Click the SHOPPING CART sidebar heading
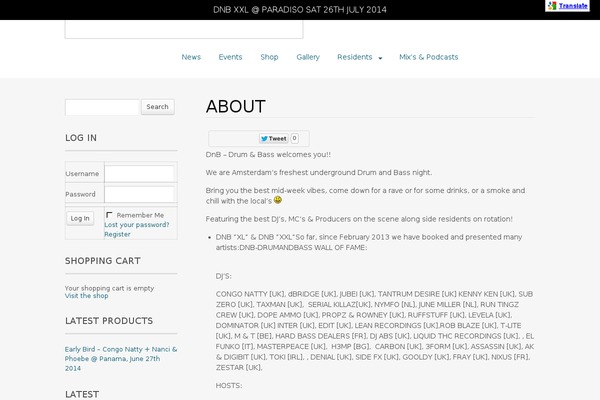 [x=103, y=261]
